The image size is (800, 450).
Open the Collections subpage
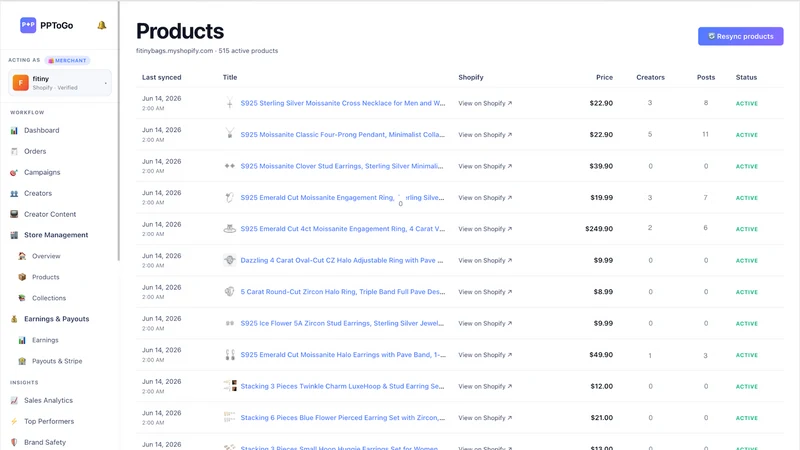click(x=49, y=298)
